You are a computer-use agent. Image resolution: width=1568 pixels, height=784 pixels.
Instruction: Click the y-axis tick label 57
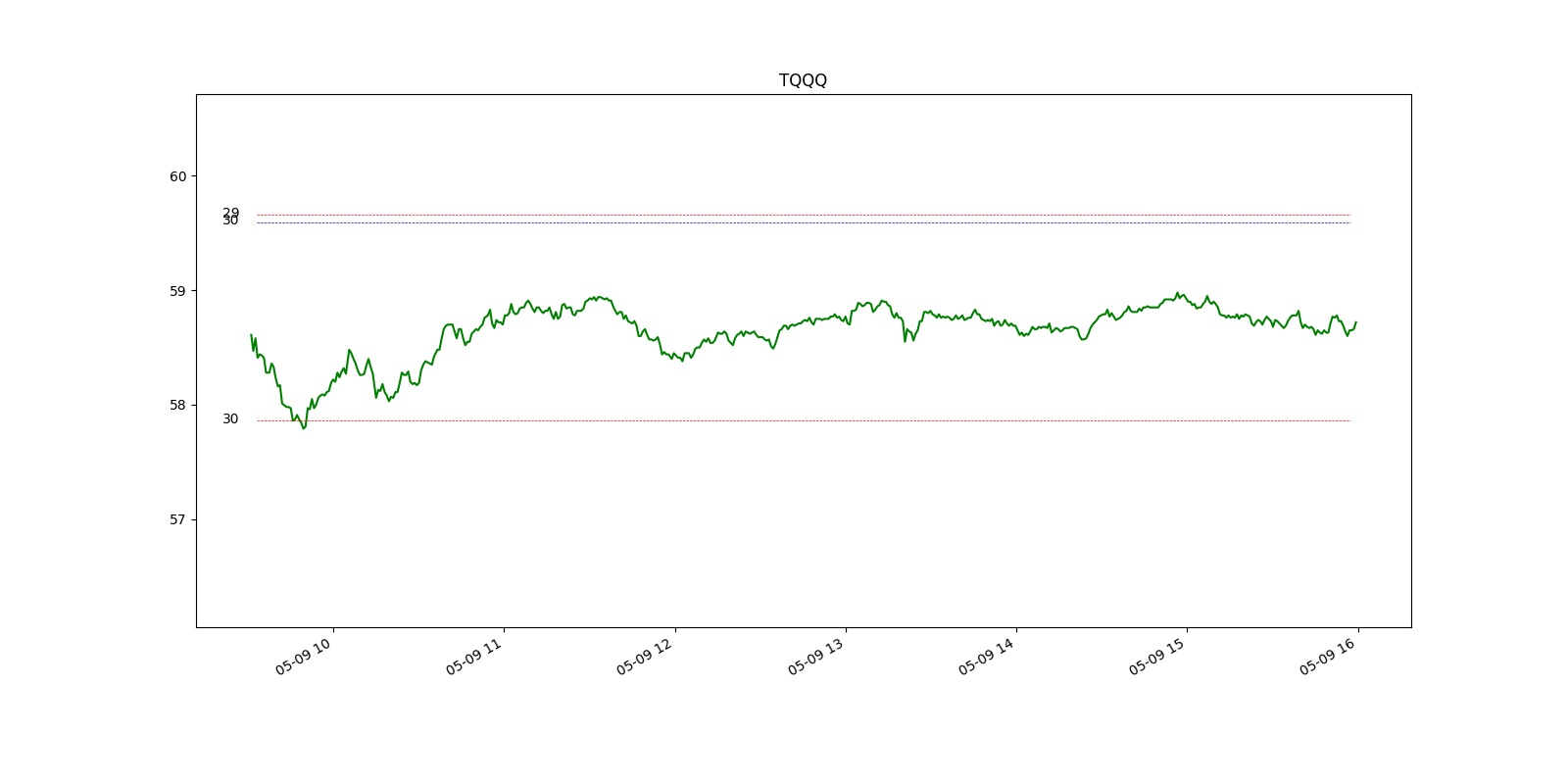(x=177, y=519)
